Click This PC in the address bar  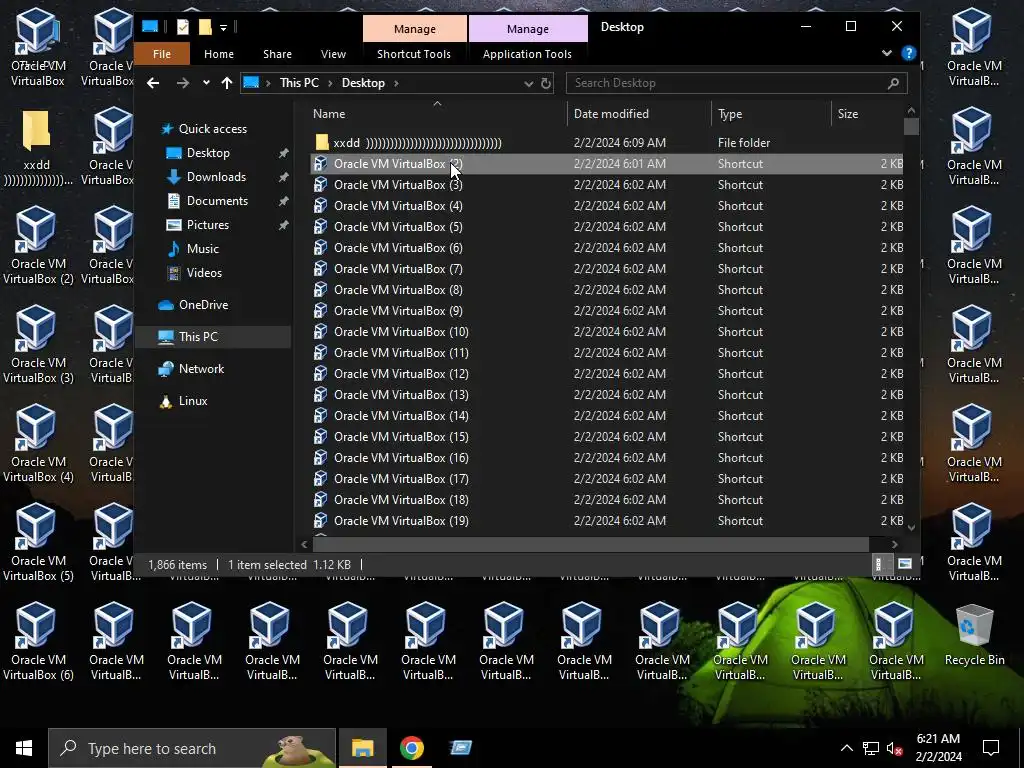(x=299, y=83)
